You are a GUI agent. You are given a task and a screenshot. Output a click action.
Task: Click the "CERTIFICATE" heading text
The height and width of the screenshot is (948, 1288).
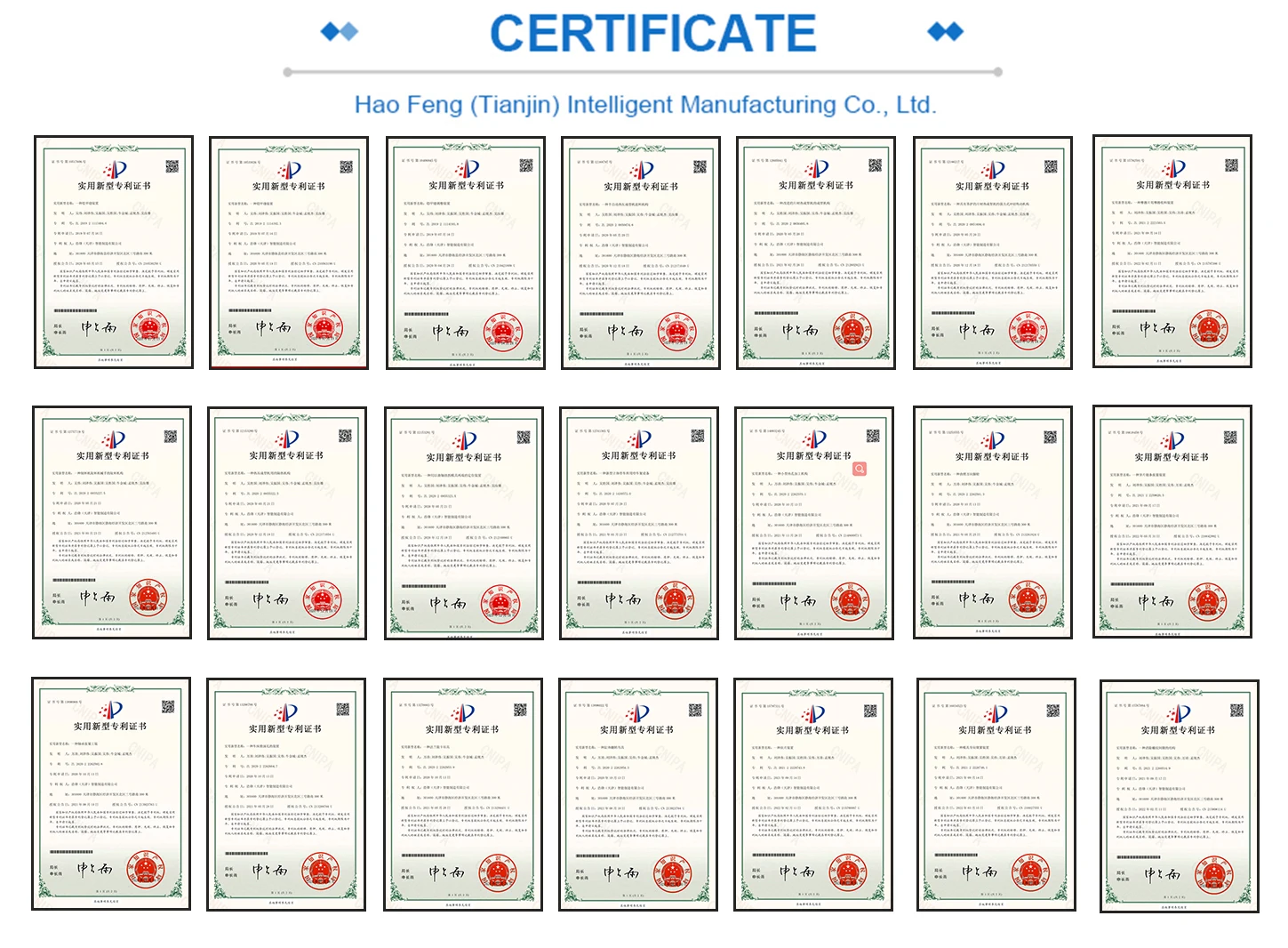coord(653,34)
